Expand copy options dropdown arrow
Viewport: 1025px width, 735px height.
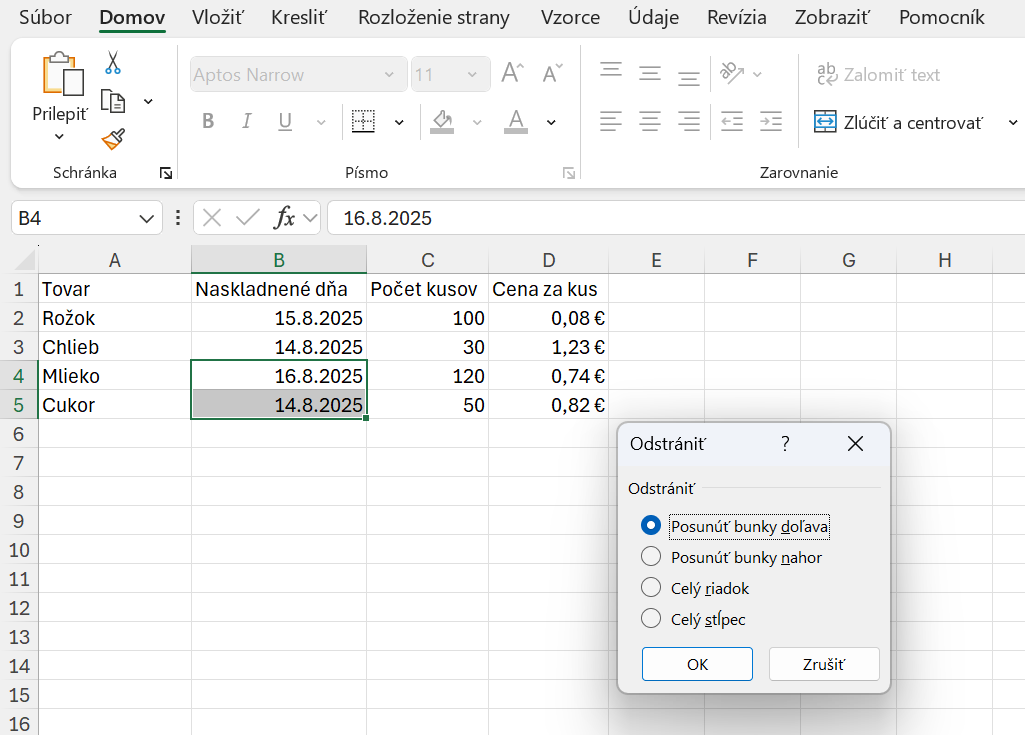coord(148,101)
